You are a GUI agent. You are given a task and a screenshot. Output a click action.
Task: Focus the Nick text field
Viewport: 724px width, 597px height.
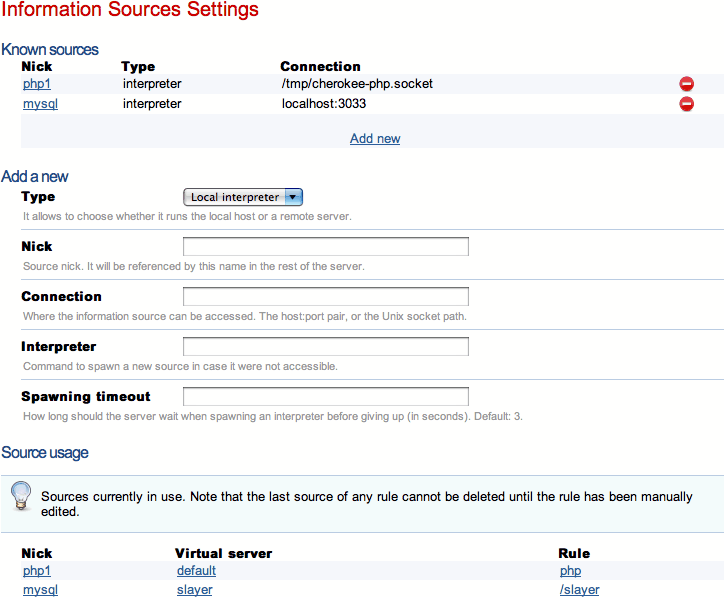pyautogui.click(x=325, y=247)
